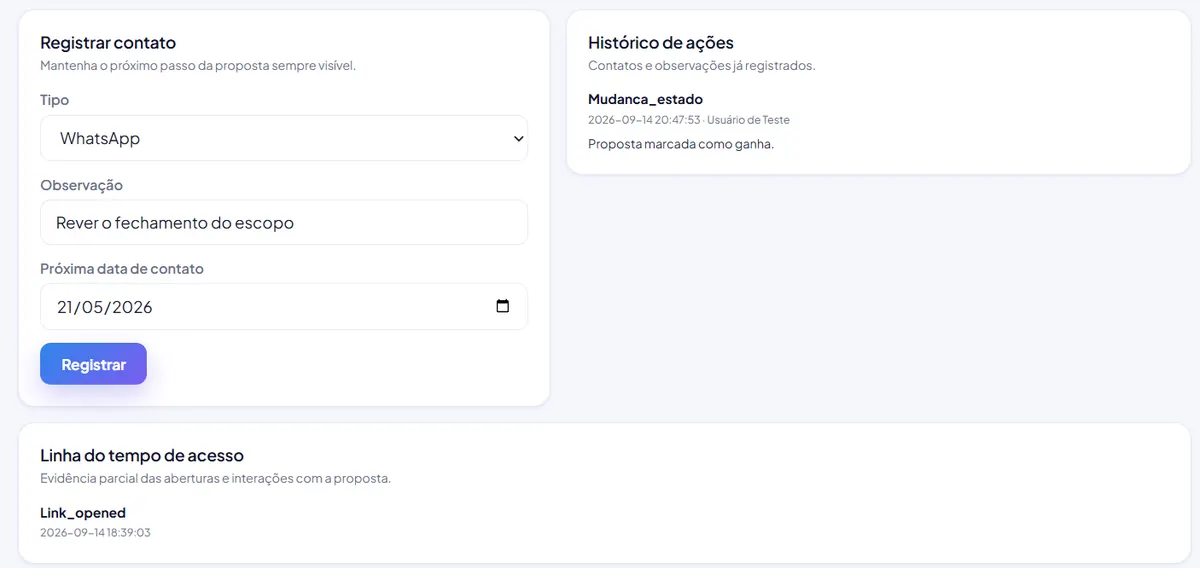Viewport: 1200px width, 568px height.
Task: Click the Linha do tempo de acesso heading
Action: (142, 456)
